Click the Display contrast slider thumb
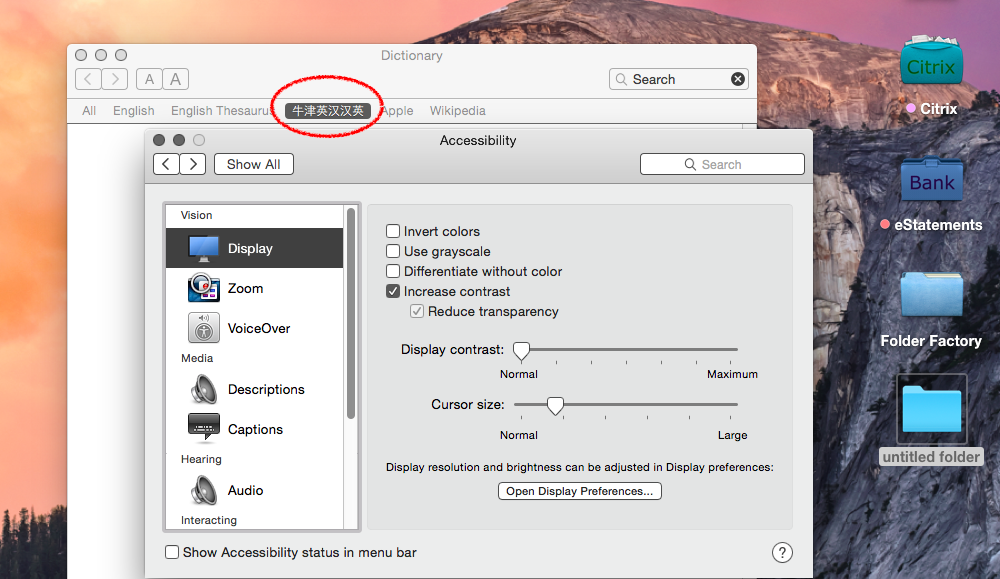 (x=521, y=350)
